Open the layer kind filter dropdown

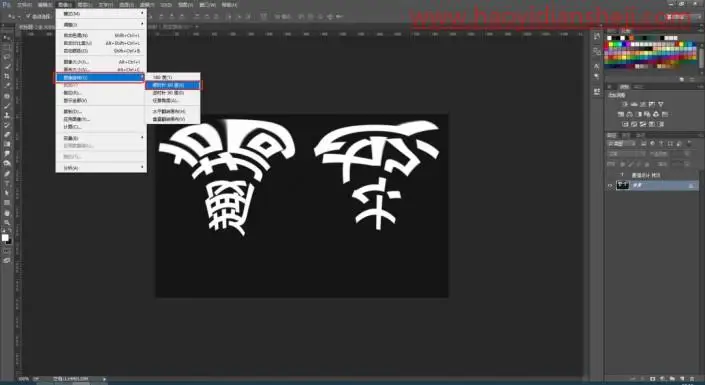621,143
